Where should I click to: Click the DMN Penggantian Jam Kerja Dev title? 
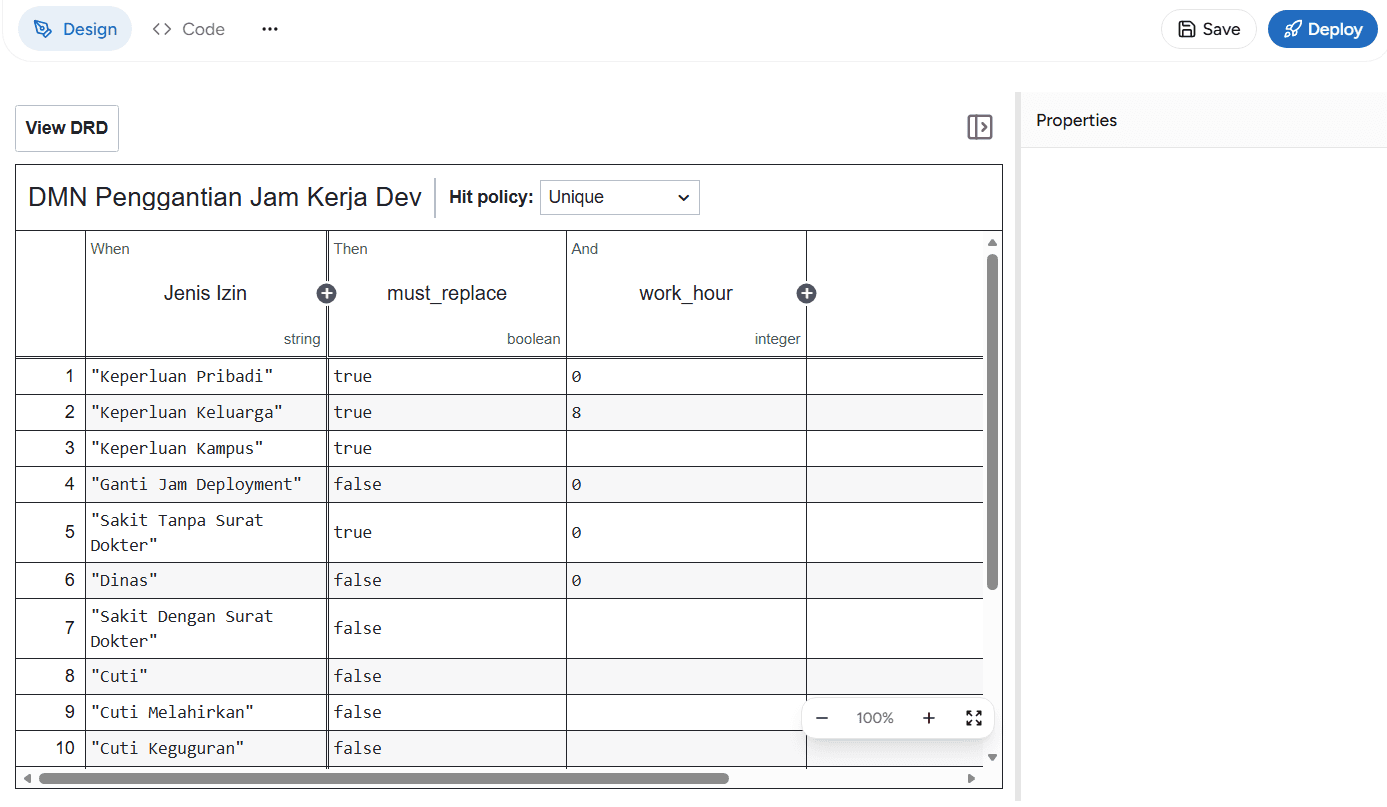pos(225,197)
